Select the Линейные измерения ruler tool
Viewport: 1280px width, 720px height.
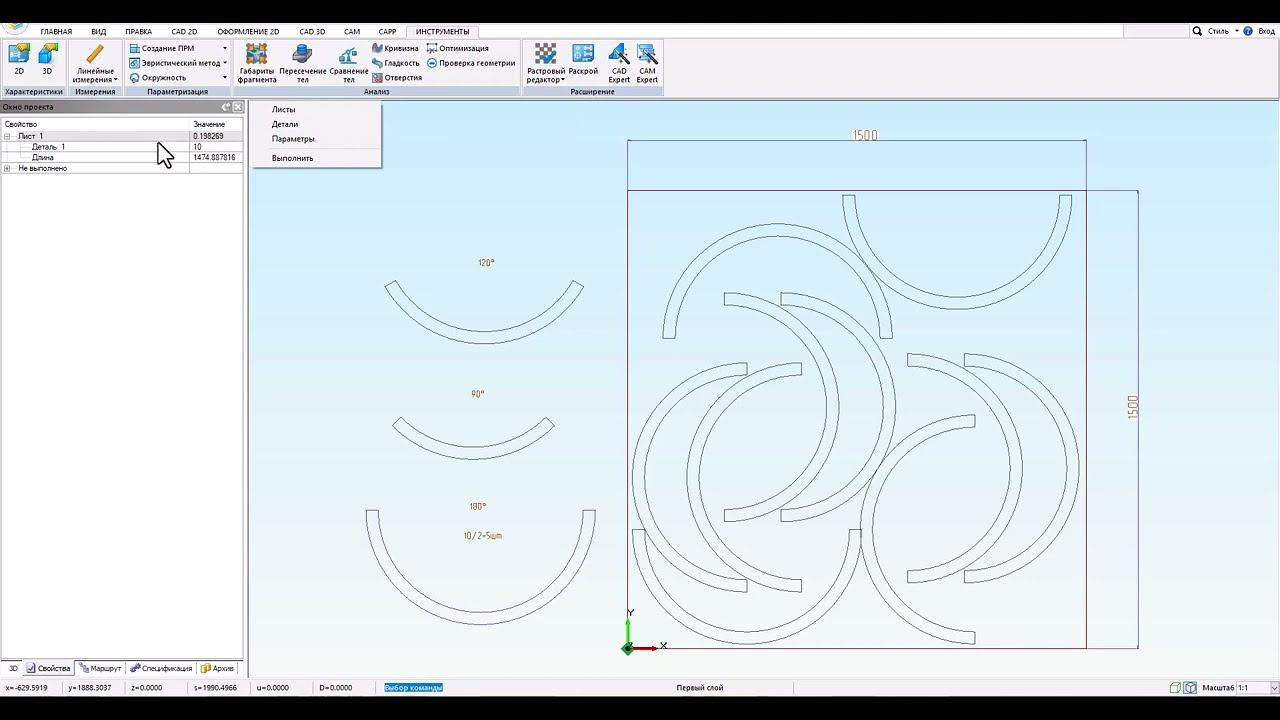pos(94,62)
